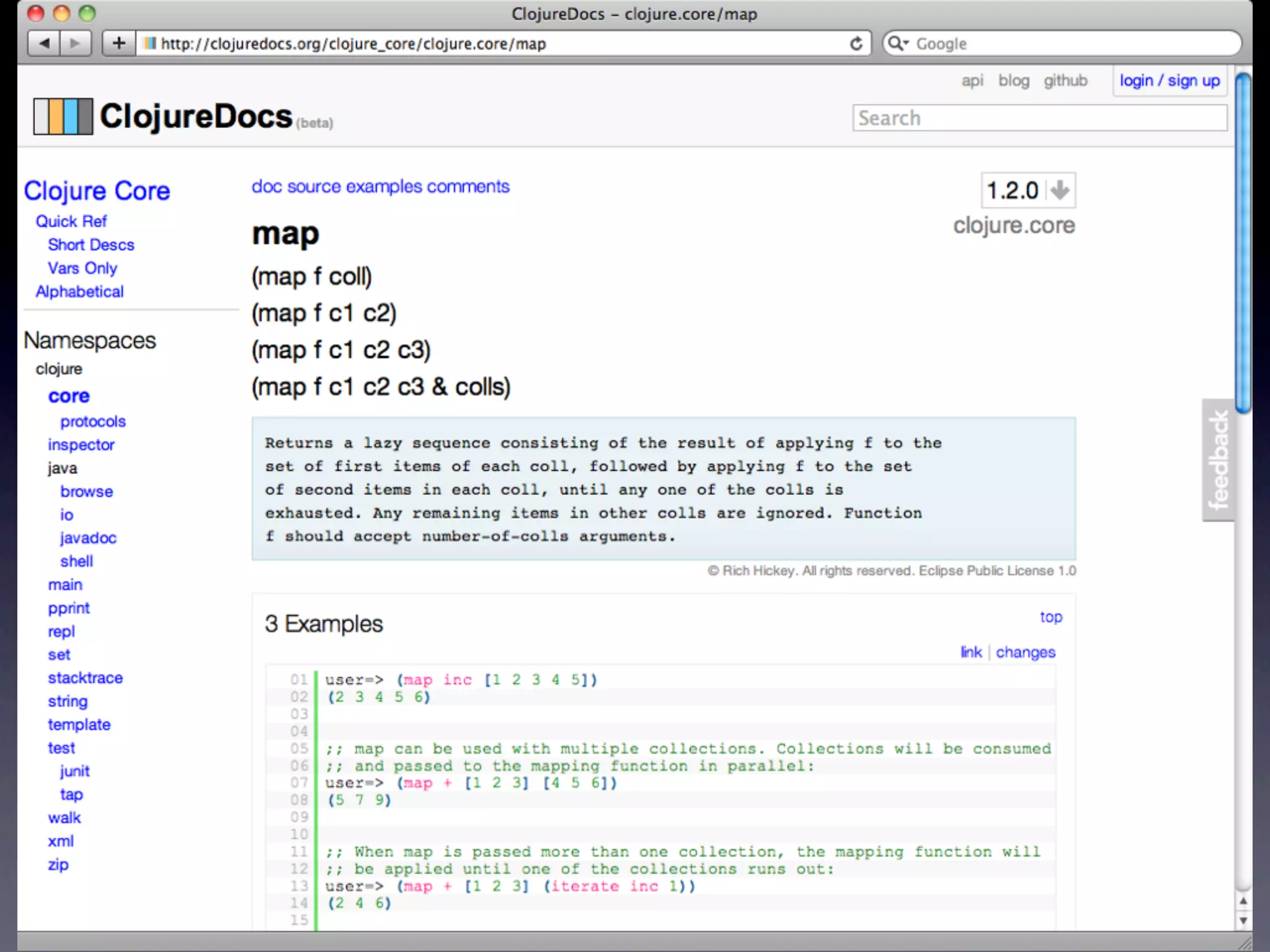Image resolution: width=1270 pixels, height=952 pixels.
Task: Select the javadoc namespace
Action: (x=88, y=538)
